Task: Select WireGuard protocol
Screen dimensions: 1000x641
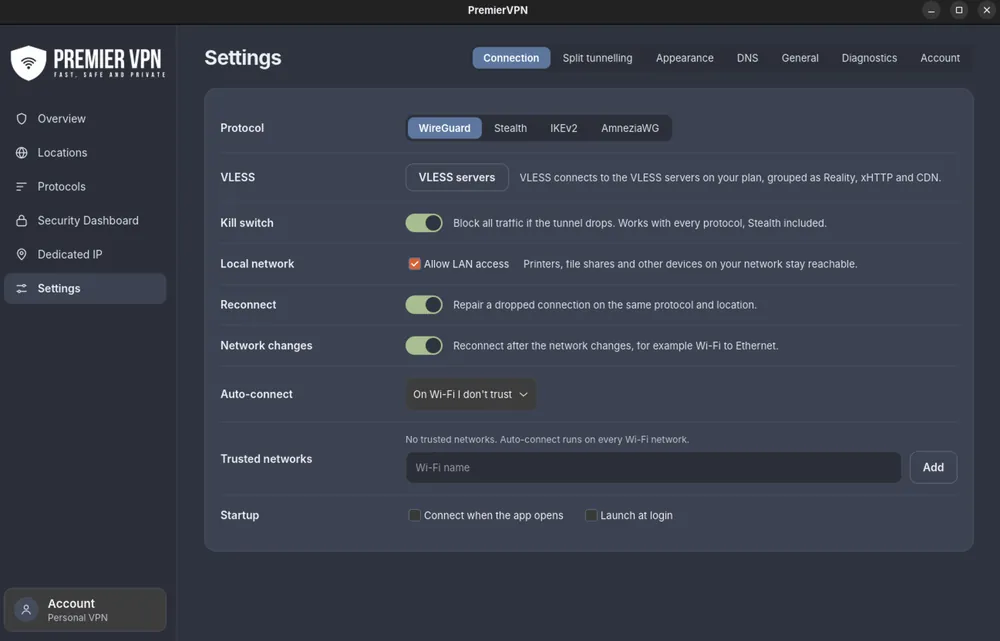Action: point(445,128)
